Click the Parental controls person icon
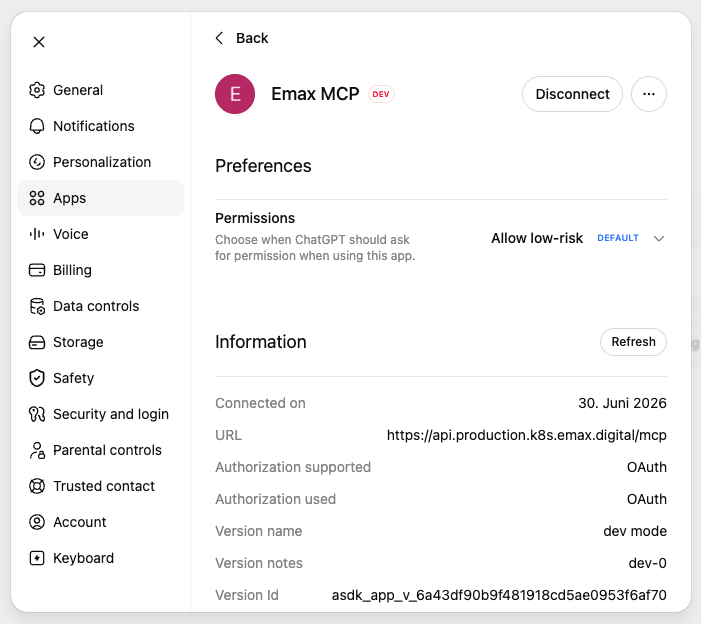Screen dimensions: 701x624 (37, 450)
